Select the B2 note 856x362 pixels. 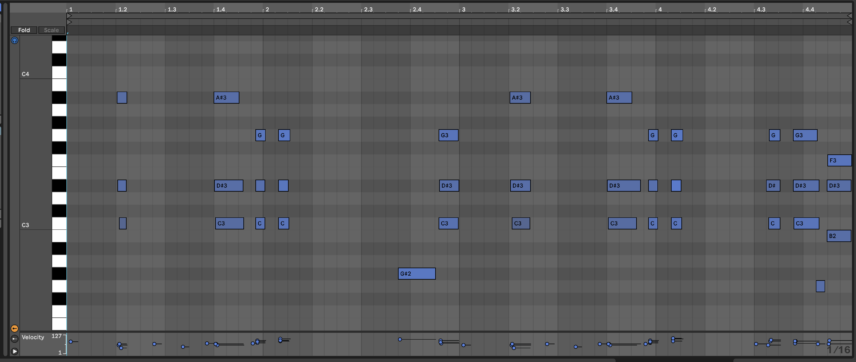[839, 236]
